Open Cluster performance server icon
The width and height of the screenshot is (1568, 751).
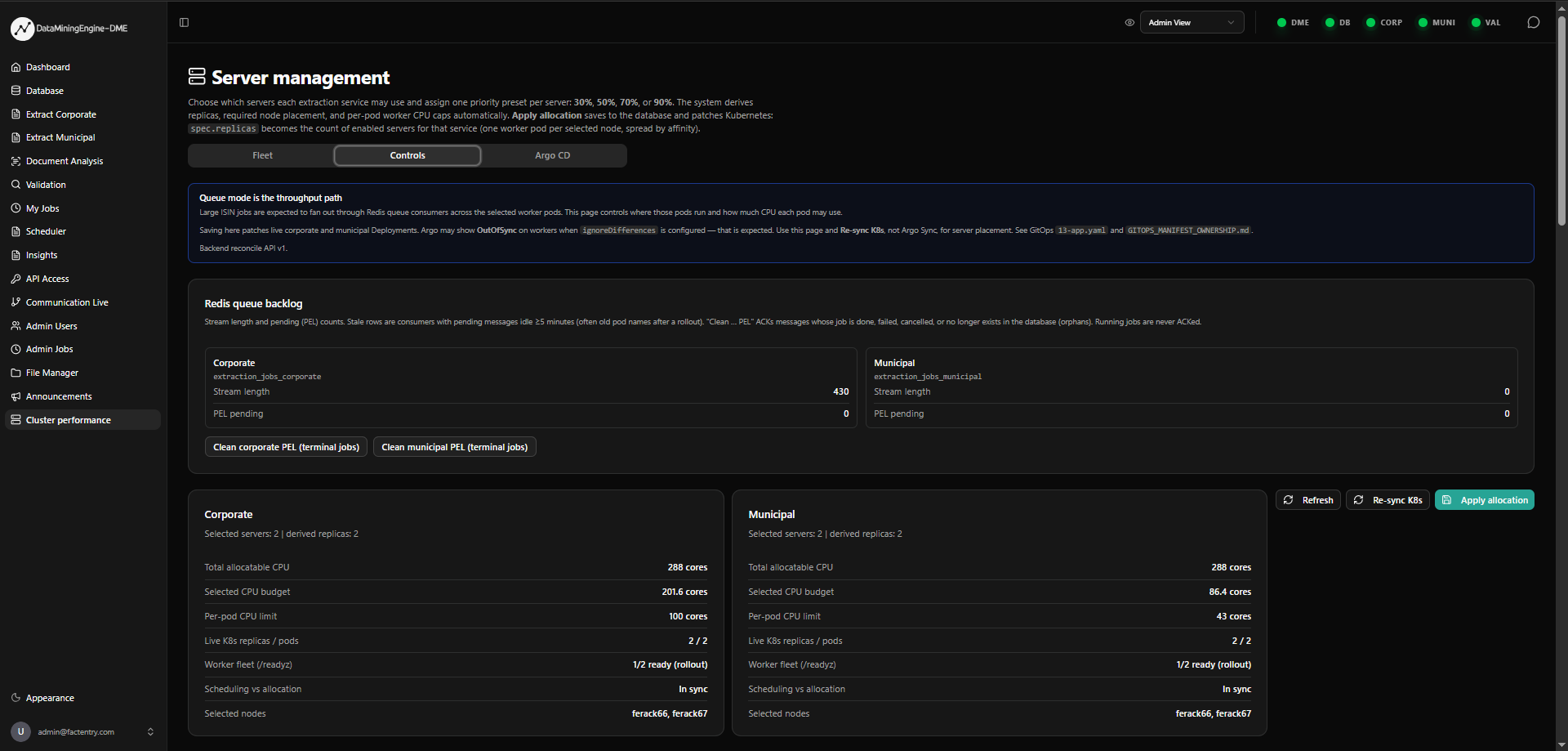tap(16, 420)
